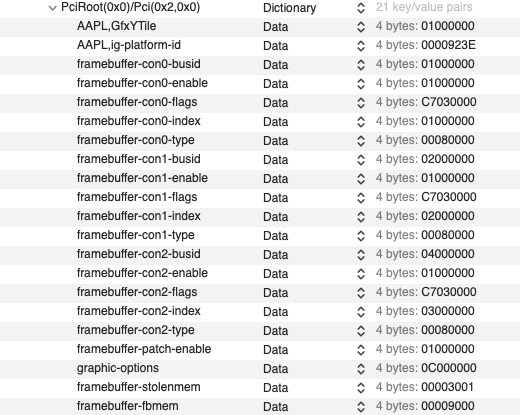
Task: Click framebuffer-con1-busid value 02000000
Action: [448, 159]
